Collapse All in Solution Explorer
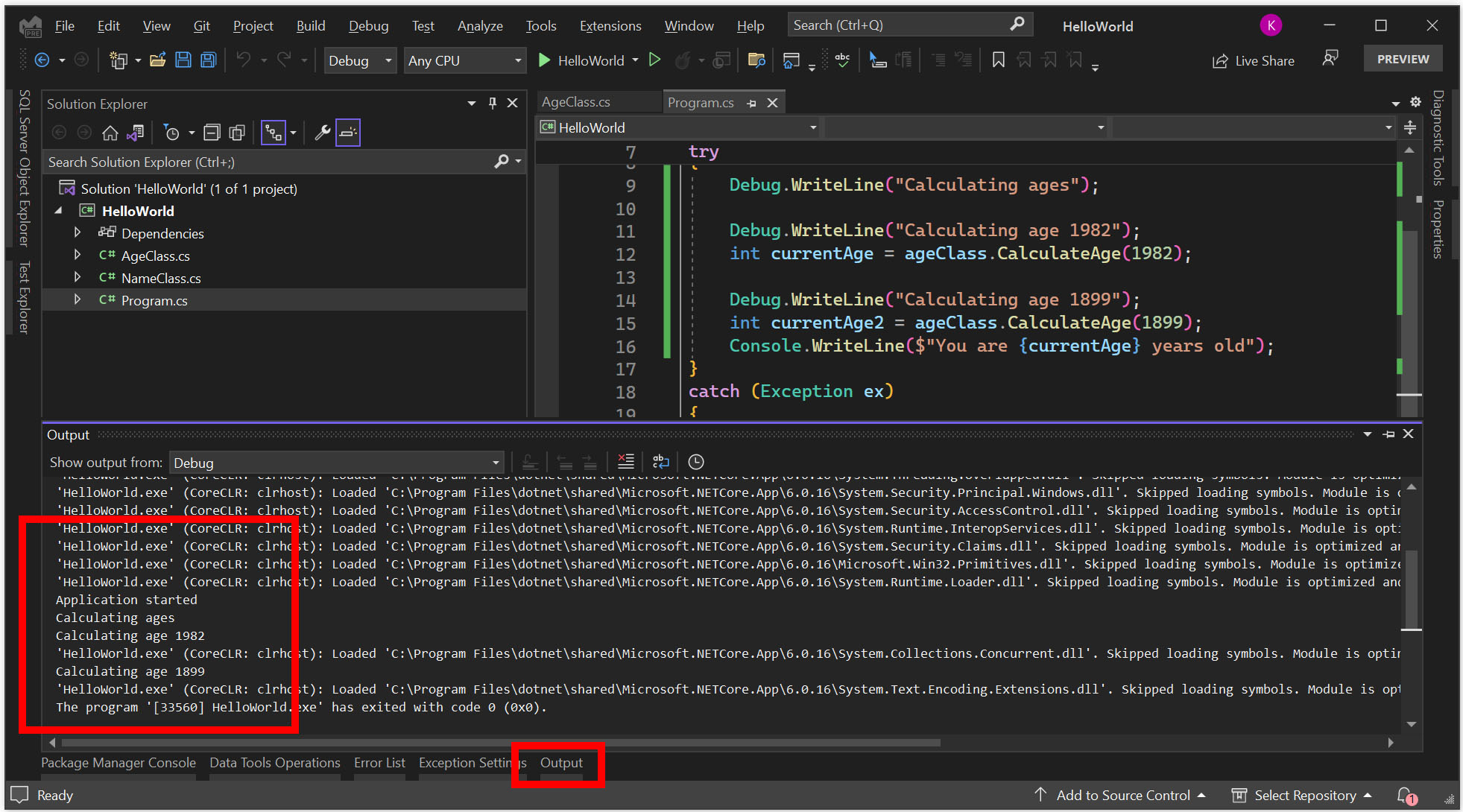 click(212, 133)
